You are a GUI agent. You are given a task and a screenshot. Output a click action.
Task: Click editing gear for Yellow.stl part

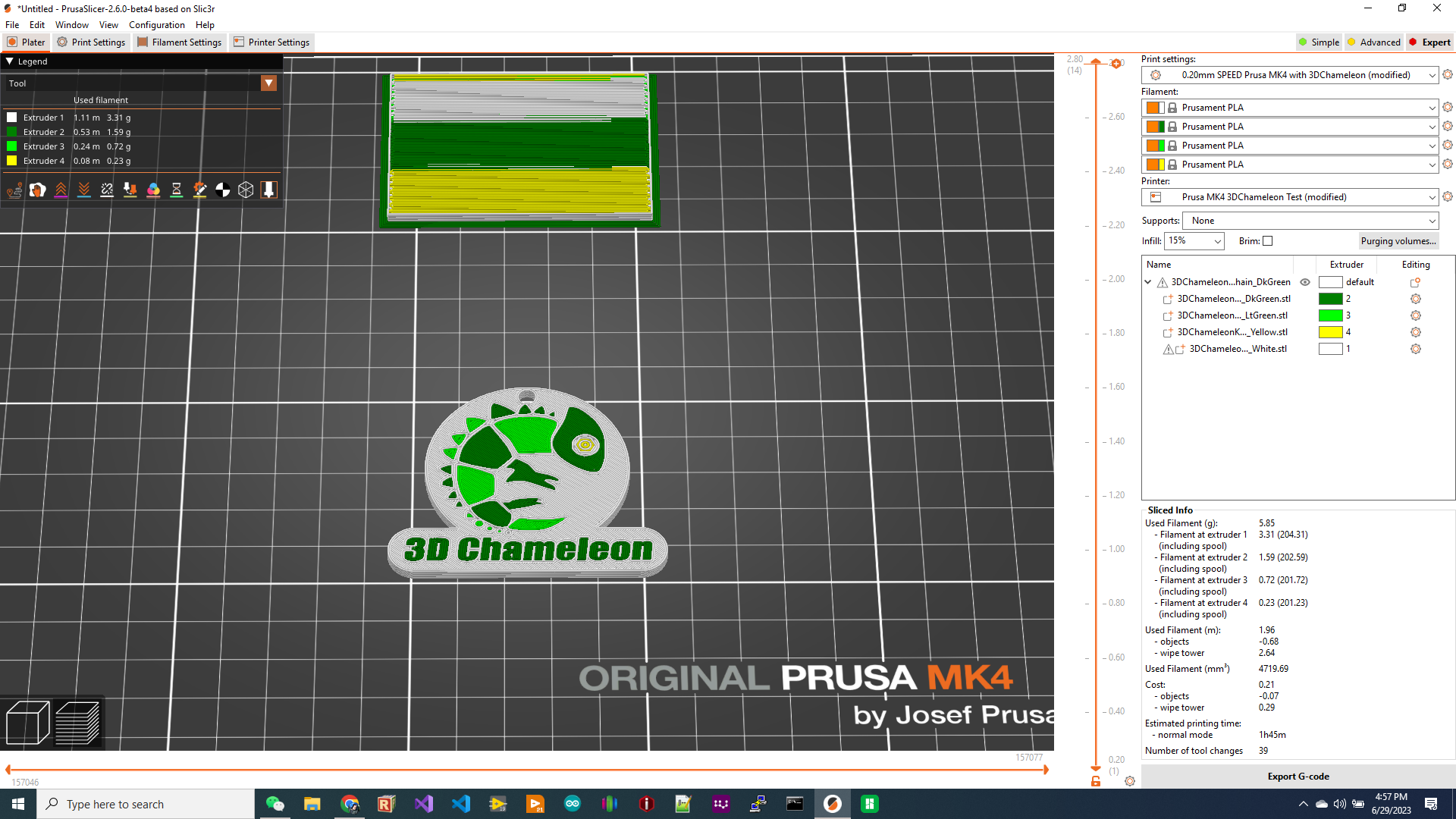tap(1415, 332)
